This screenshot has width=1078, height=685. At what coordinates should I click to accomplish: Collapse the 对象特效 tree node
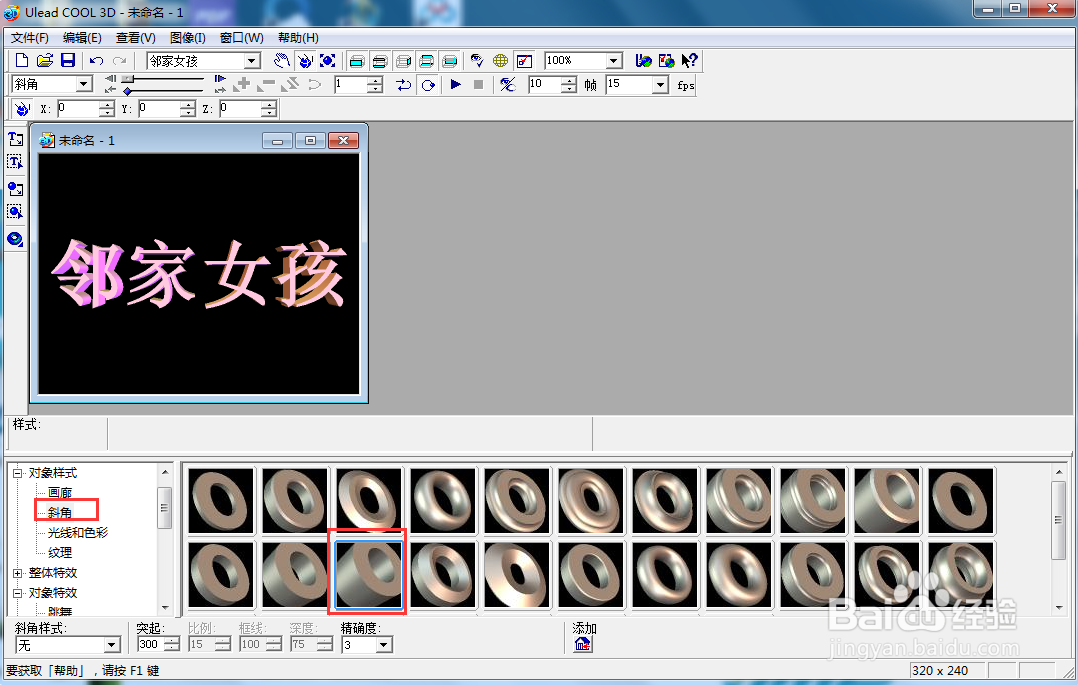pyautogui.click(x=18, y=593)
